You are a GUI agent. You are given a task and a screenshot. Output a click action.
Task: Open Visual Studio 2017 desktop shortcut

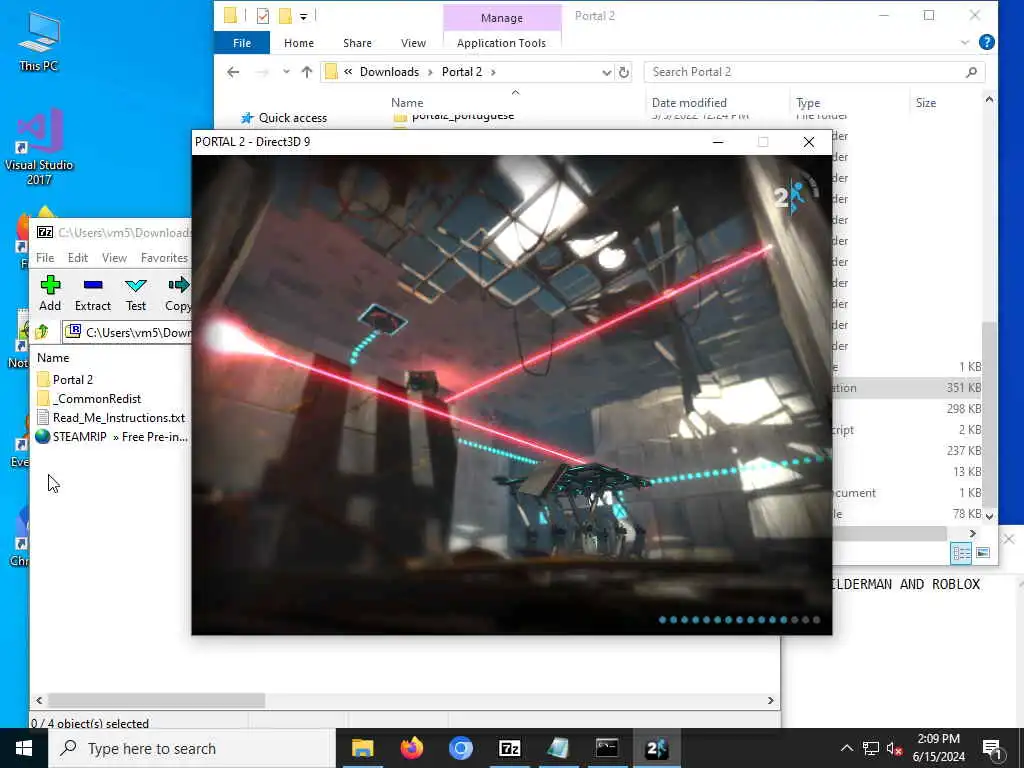(39, 147)
